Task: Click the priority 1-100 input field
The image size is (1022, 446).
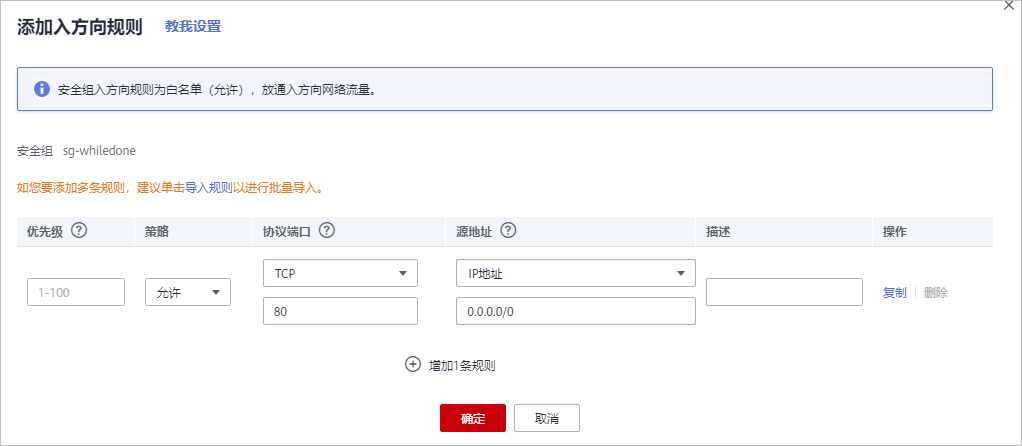Action: pyautogui.click(x=75, y=292)
